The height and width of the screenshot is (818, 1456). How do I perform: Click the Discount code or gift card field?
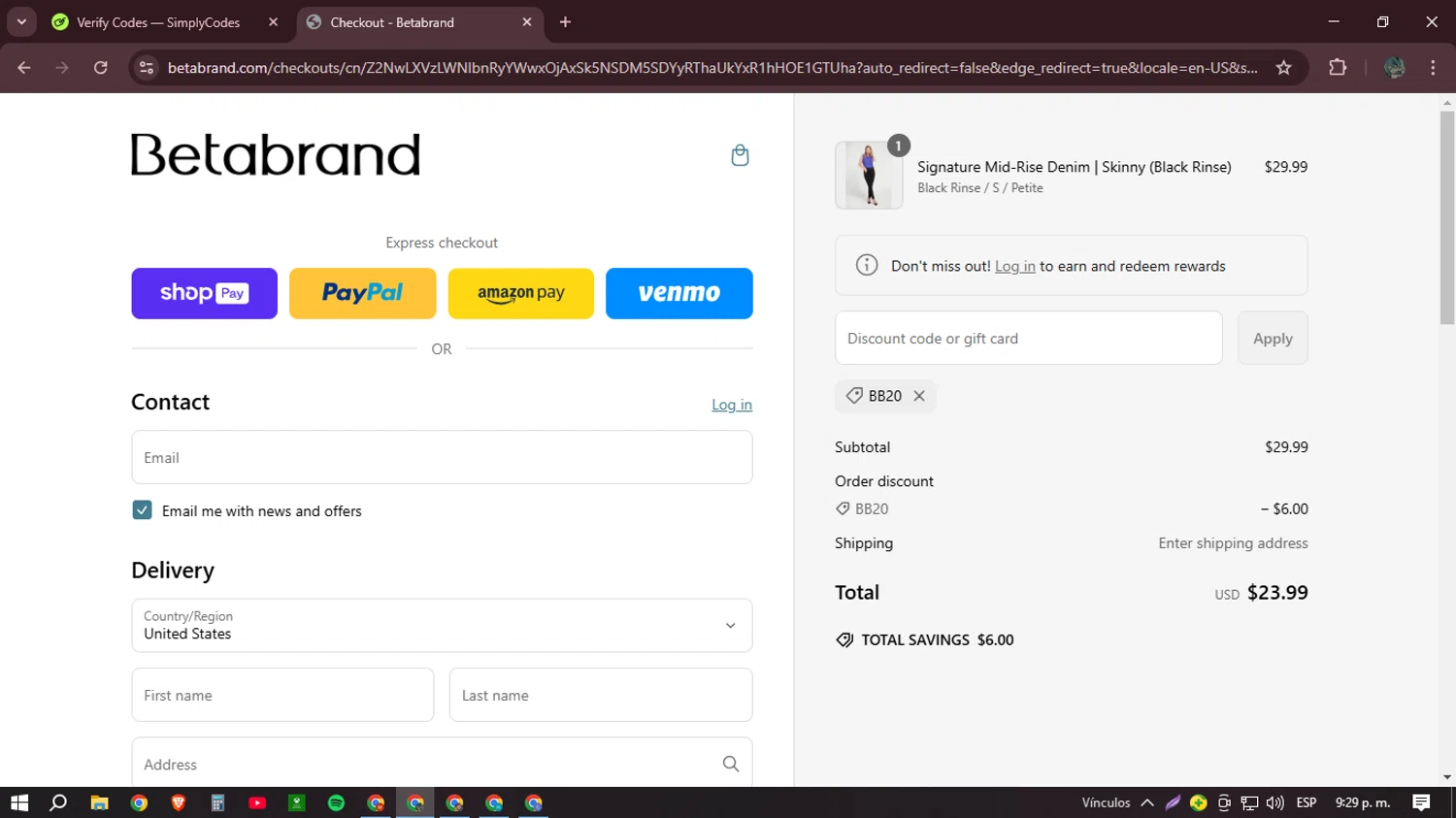(x=1029, y=338)
